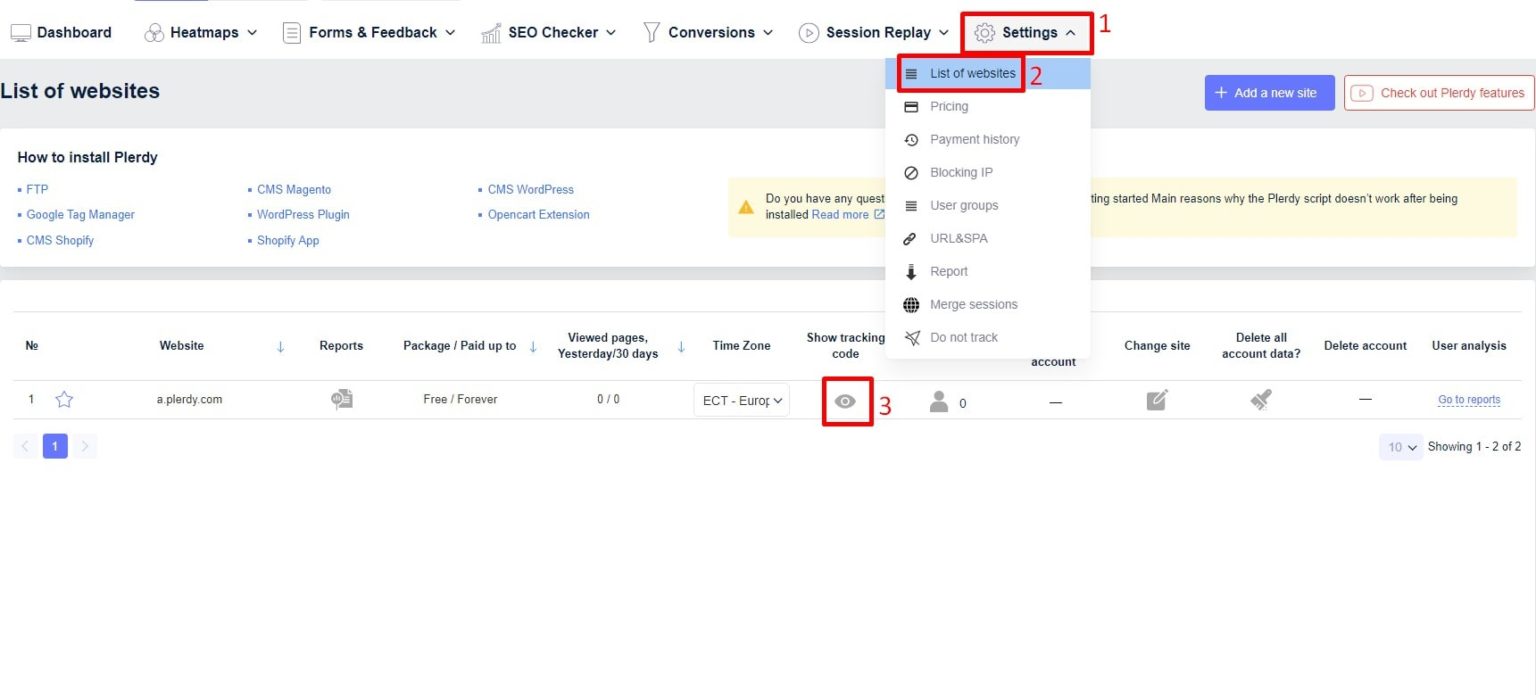Click the Viewed pages sort arrow
Viewport: 1536px width, 695px height.
681,345
